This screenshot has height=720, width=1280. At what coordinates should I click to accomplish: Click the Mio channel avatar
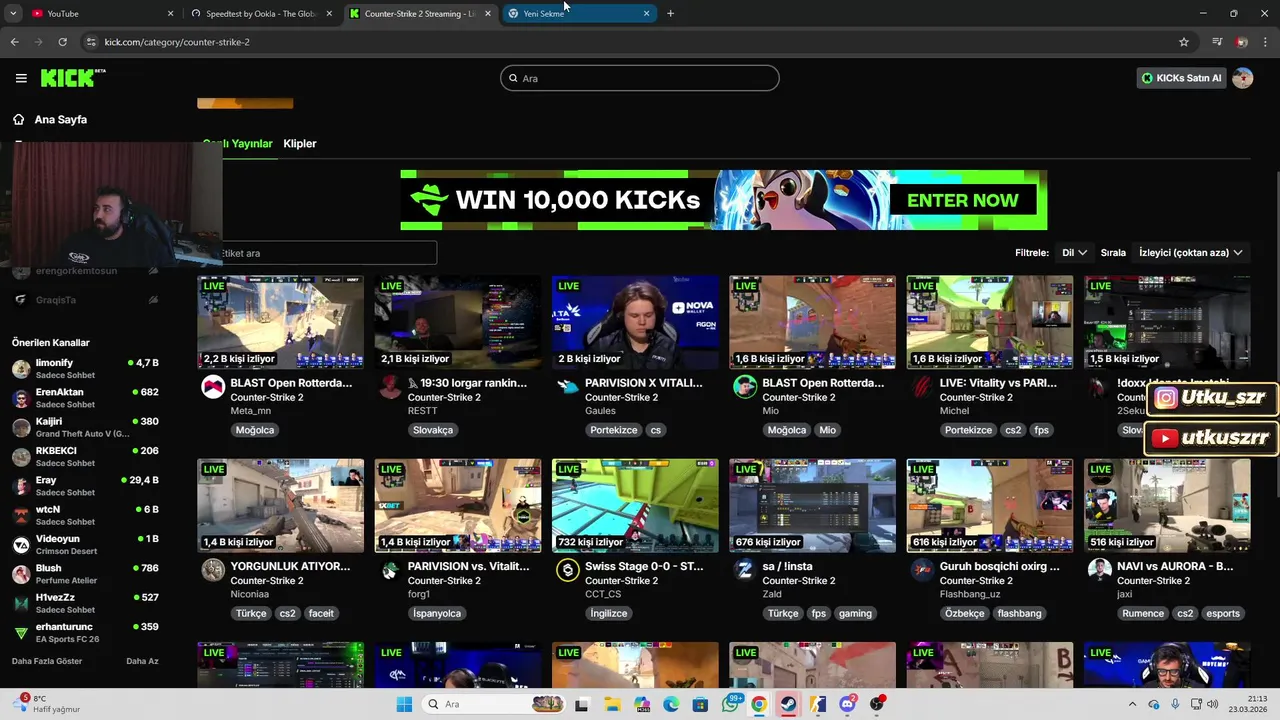pos(745,387)
